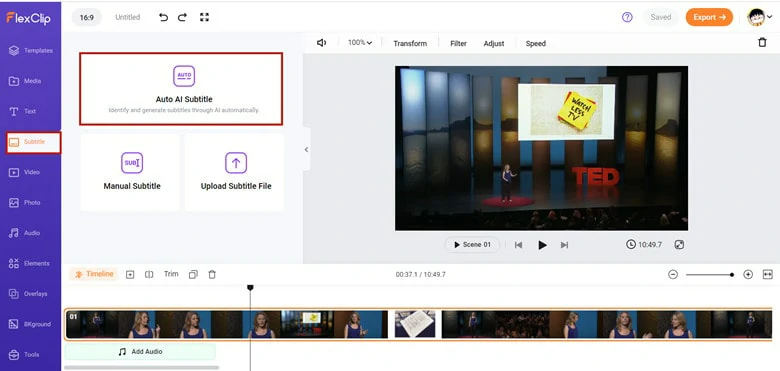Skip to previous scene
This screenshot has height=371, width=780.
pos(518,245)
